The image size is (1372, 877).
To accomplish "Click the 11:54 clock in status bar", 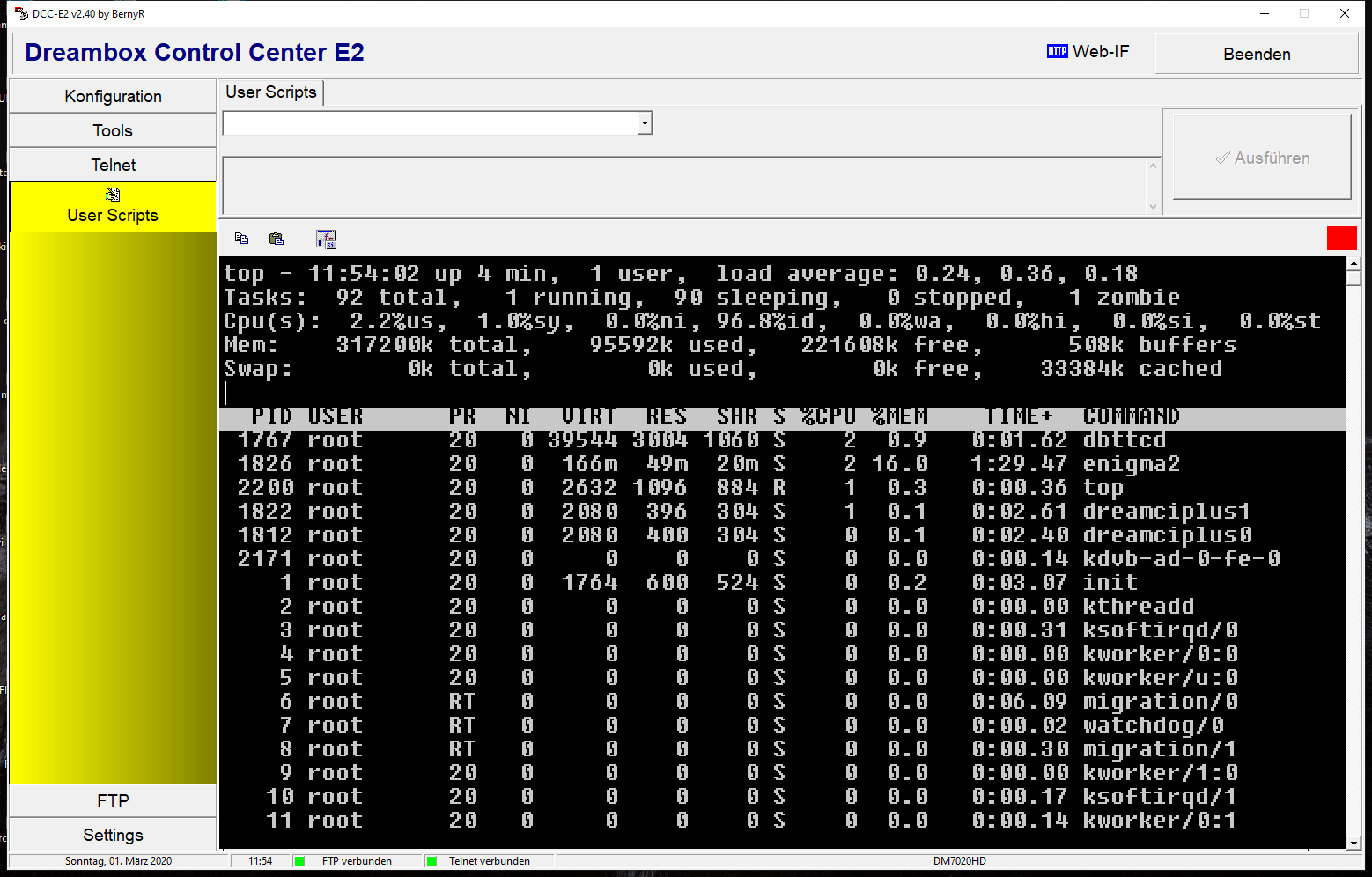I will pyautogui.click(x=260, y=861).
